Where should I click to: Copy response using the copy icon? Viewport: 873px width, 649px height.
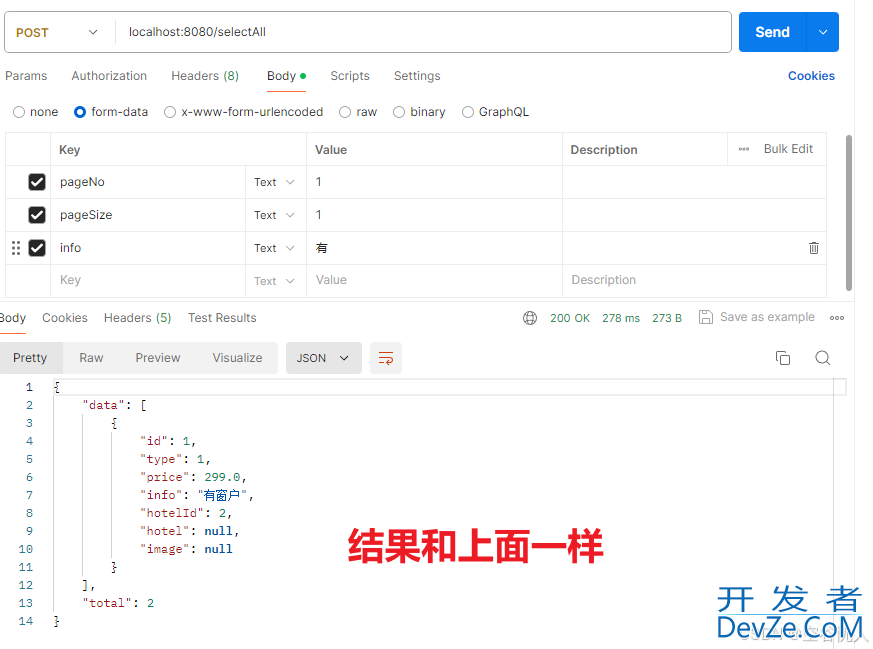coord(783,358)
